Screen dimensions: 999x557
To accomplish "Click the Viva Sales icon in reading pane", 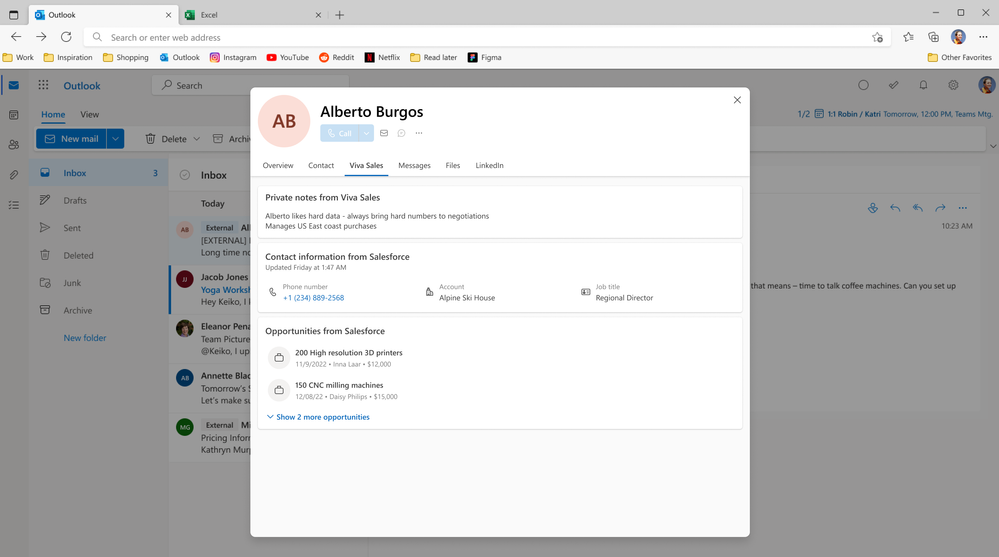I will (x=873, y=208).
